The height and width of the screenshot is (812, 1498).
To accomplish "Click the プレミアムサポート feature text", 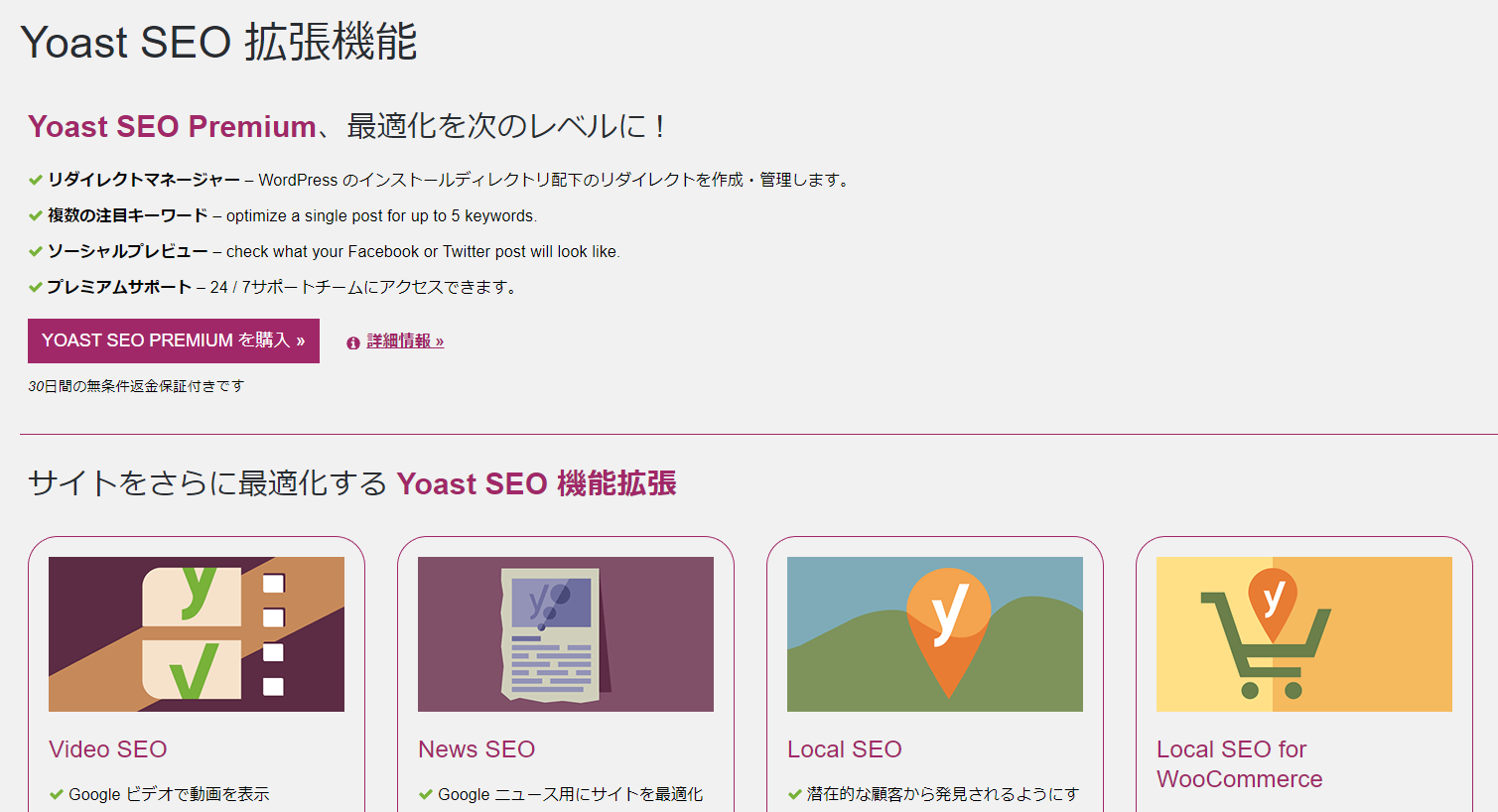I will [x=120, y=287].
